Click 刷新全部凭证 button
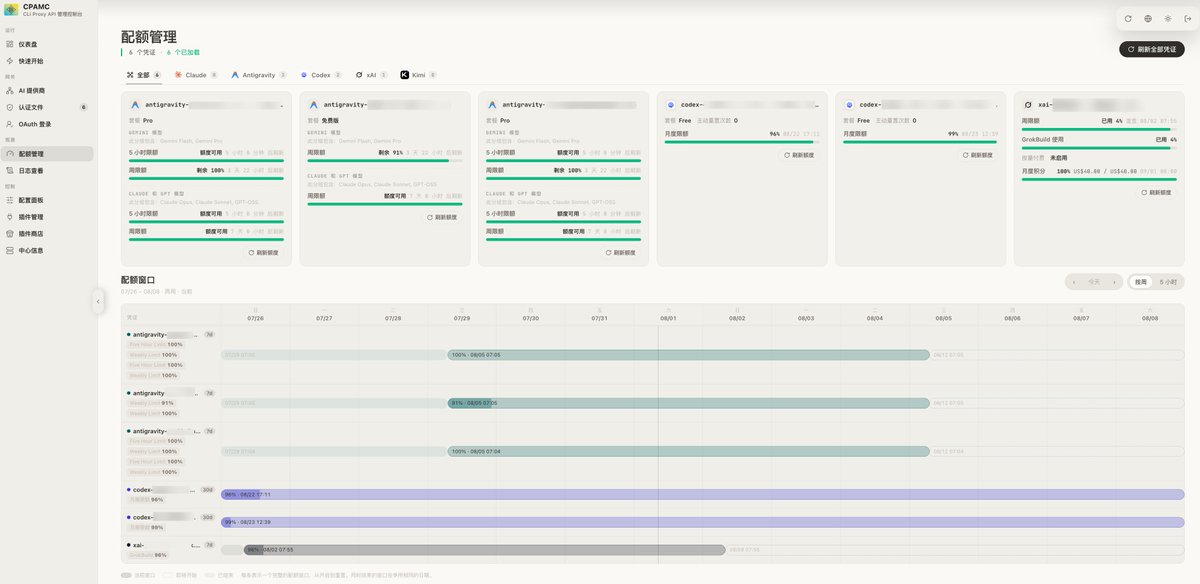The height and width of the screenshot is (584, 1200). (x=1152, y=49)
